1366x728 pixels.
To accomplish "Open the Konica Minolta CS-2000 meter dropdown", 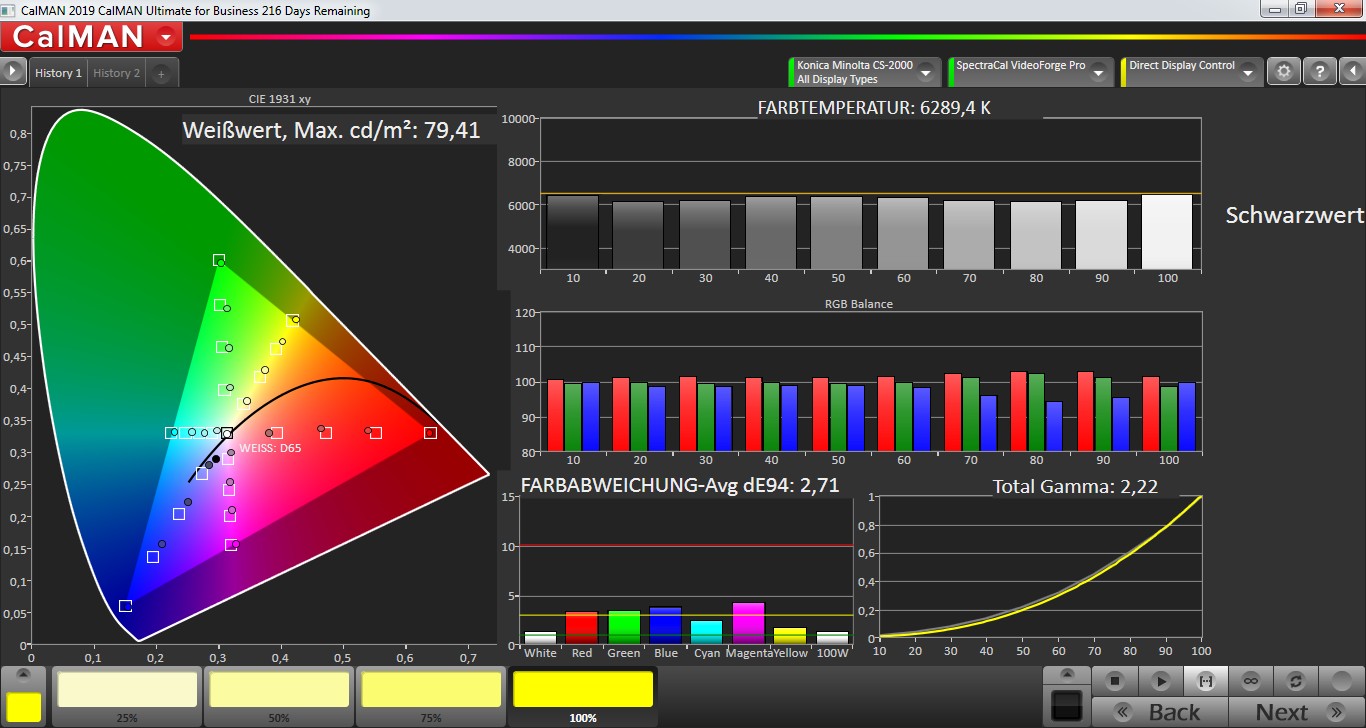I will coord(864,72).
